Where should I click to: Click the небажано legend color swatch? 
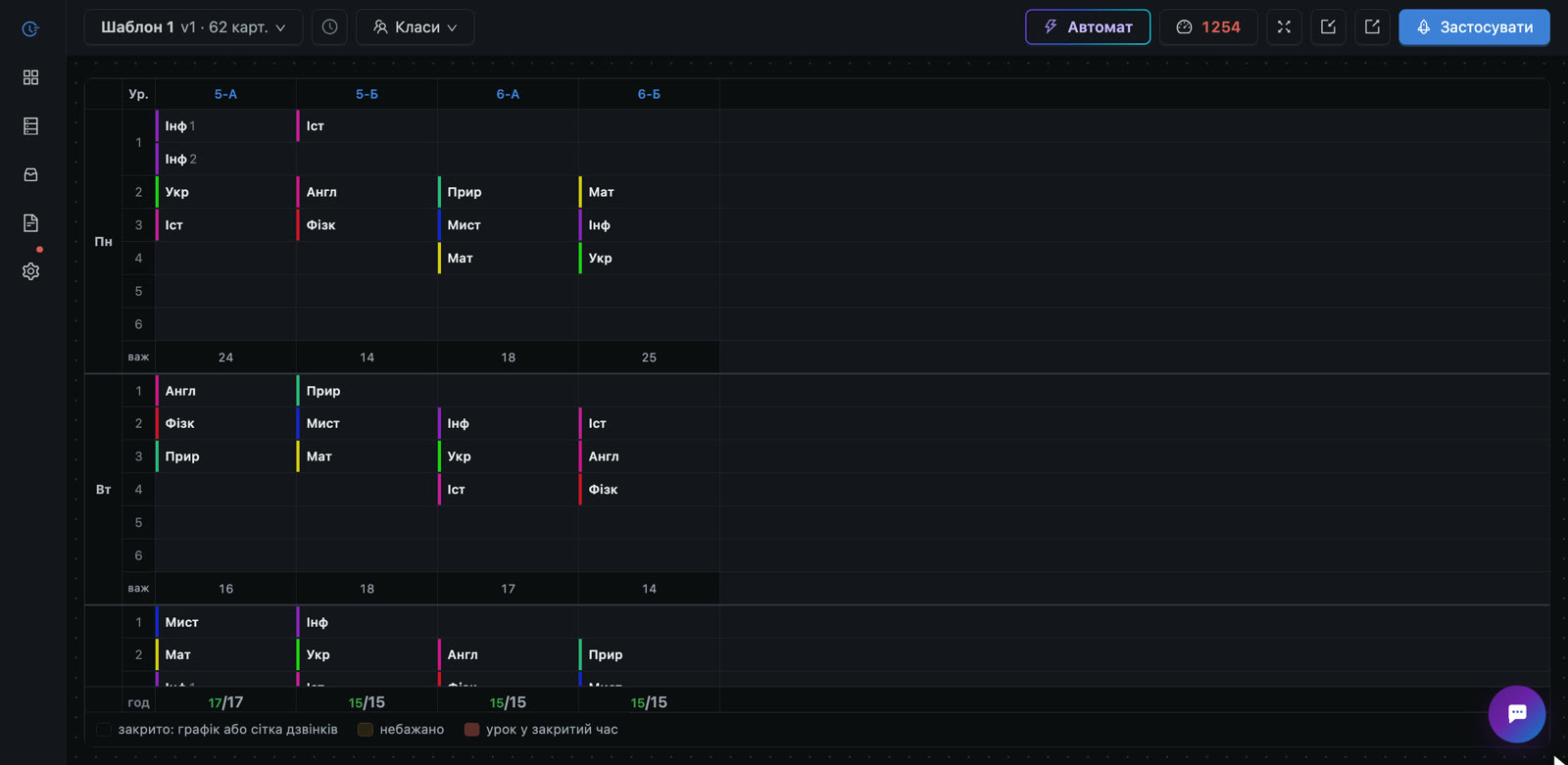click(366, 730)
